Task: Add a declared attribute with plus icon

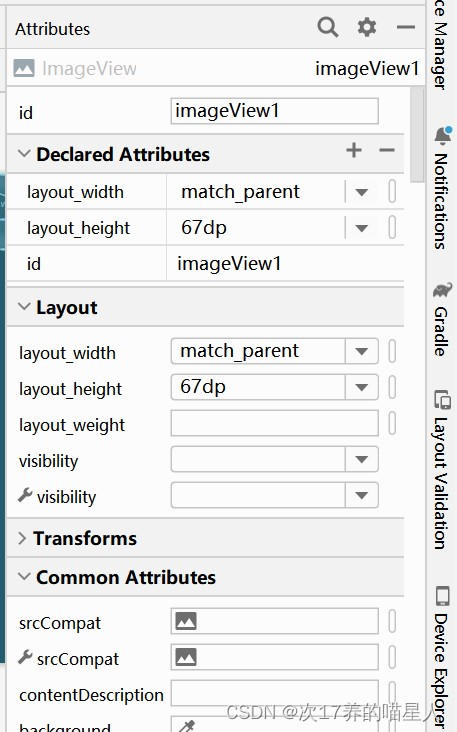Action: click(354, 150)
